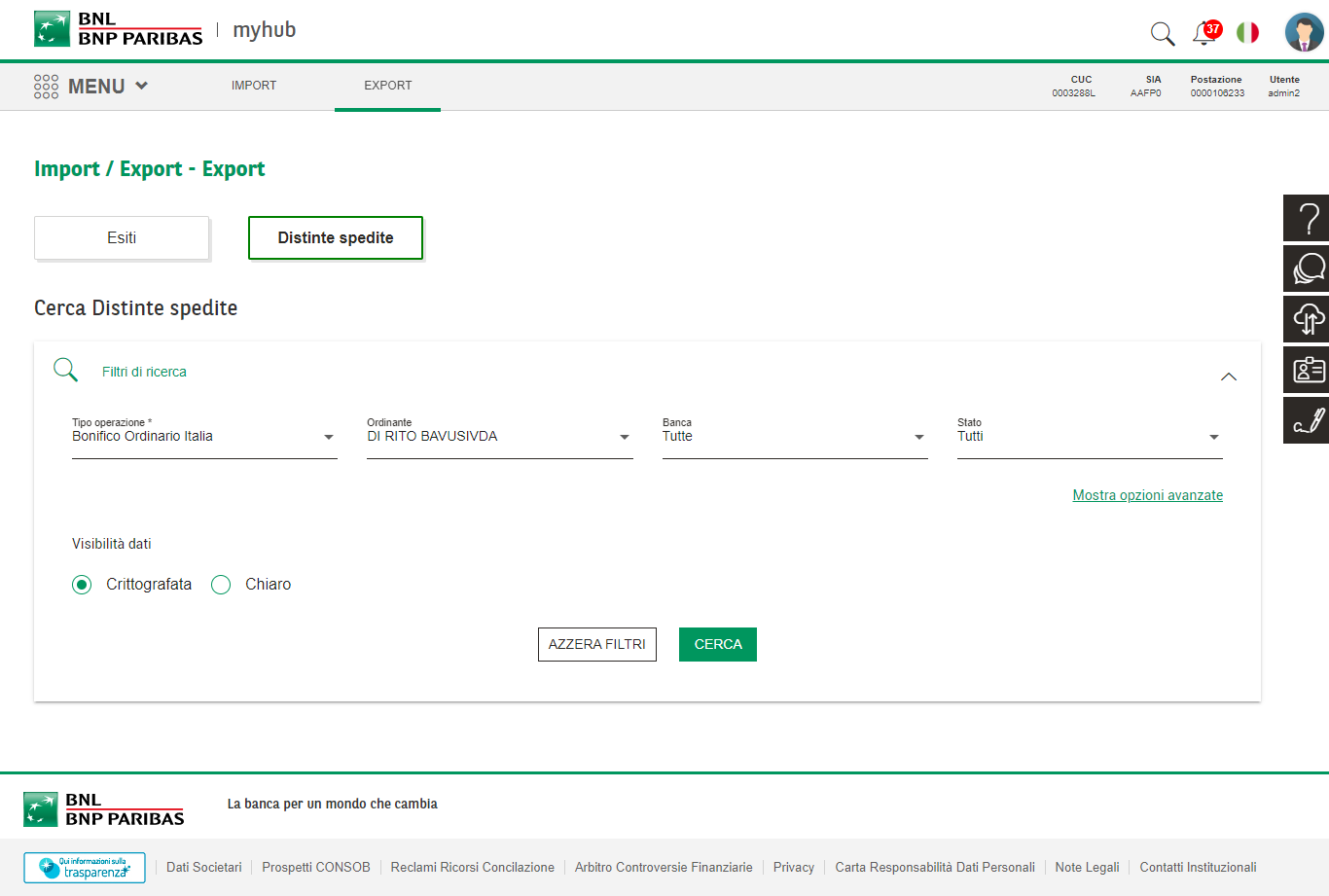Image resolution: width=1329 pixels, height=896 pixels.
Task: Expand the MENU dropdown chevron
Action: tap(142, 86)
